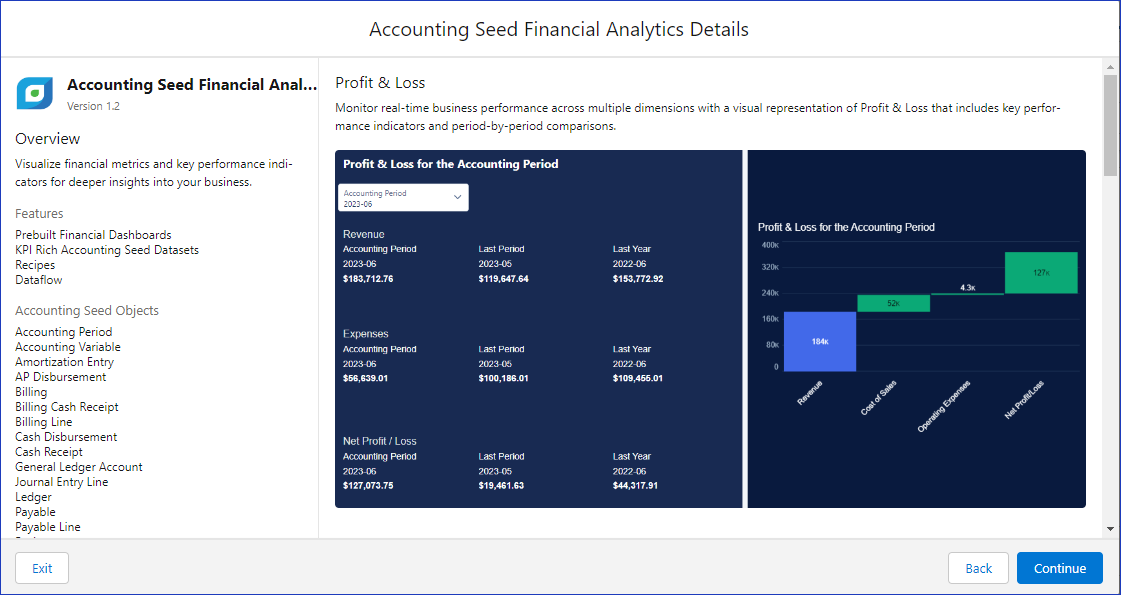The width and height of the screenshot is (1121, 595).
Task: Click last year net profit $44,317.91
Action: (x=636, y=486)
